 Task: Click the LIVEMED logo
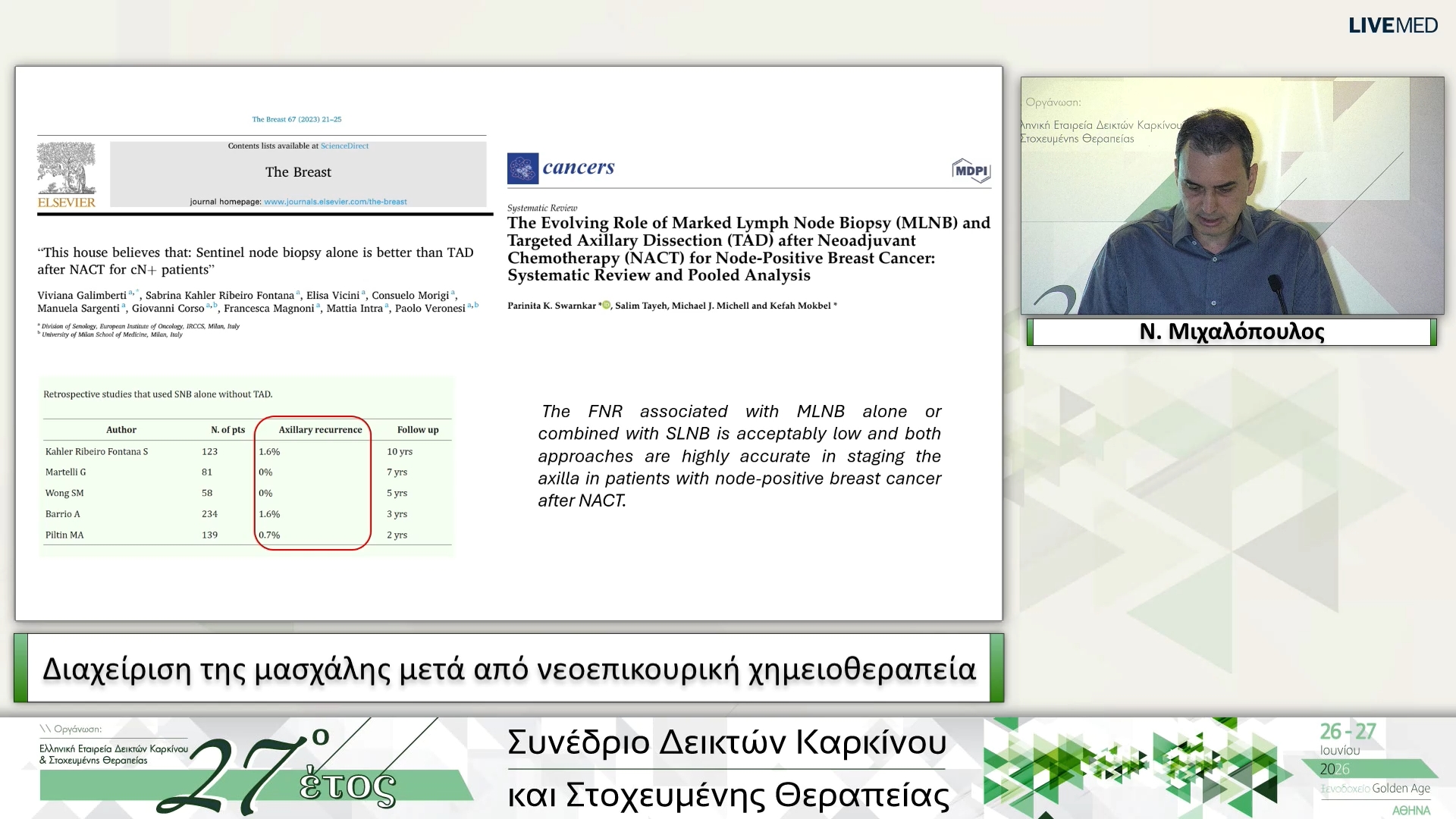pos(1392,25)
